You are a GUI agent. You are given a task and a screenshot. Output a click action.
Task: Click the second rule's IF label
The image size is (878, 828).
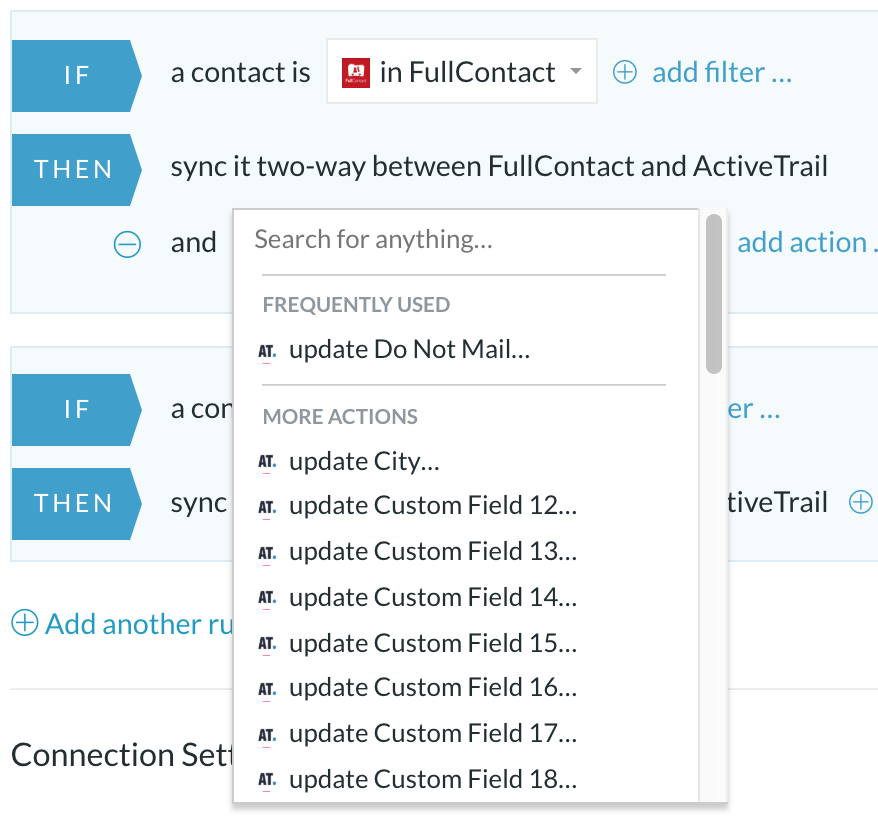click(76, 410)
